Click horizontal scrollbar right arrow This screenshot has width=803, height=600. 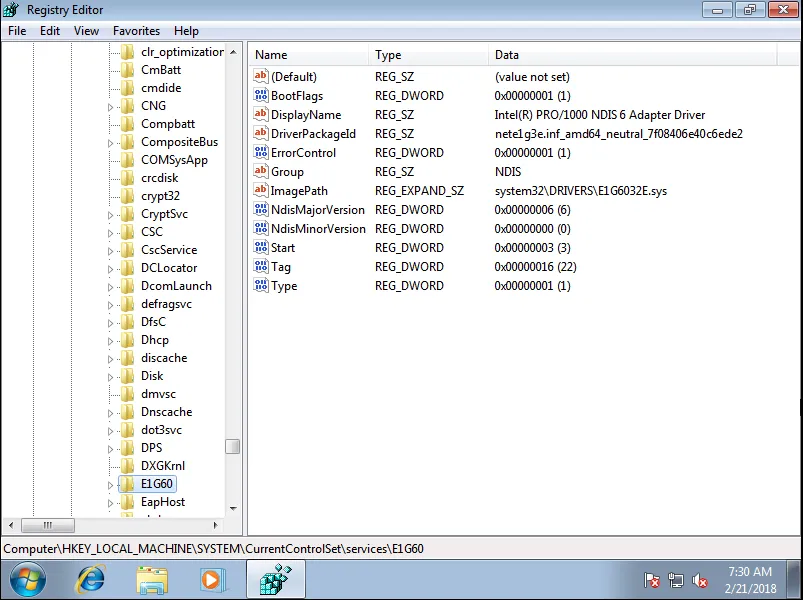pyautogui.click(x=216, y=525)
